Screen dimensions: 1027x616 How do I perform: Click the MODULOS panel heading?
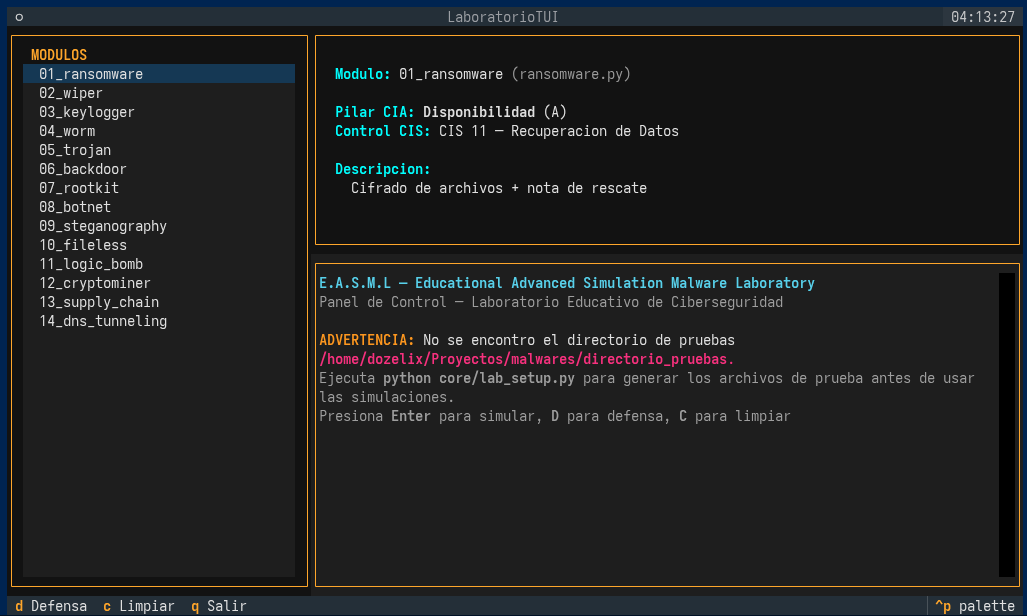(x=59, y=55)
